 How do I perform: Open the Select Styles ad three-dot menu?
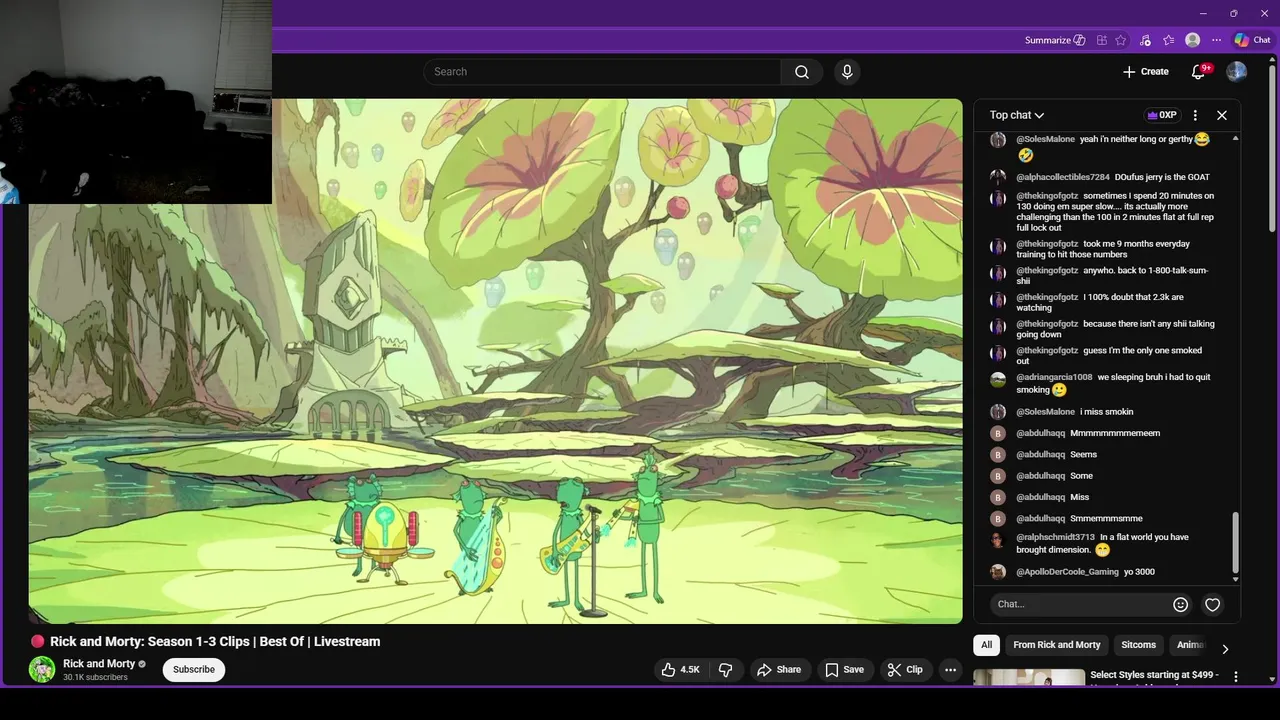pos(1235,677)
